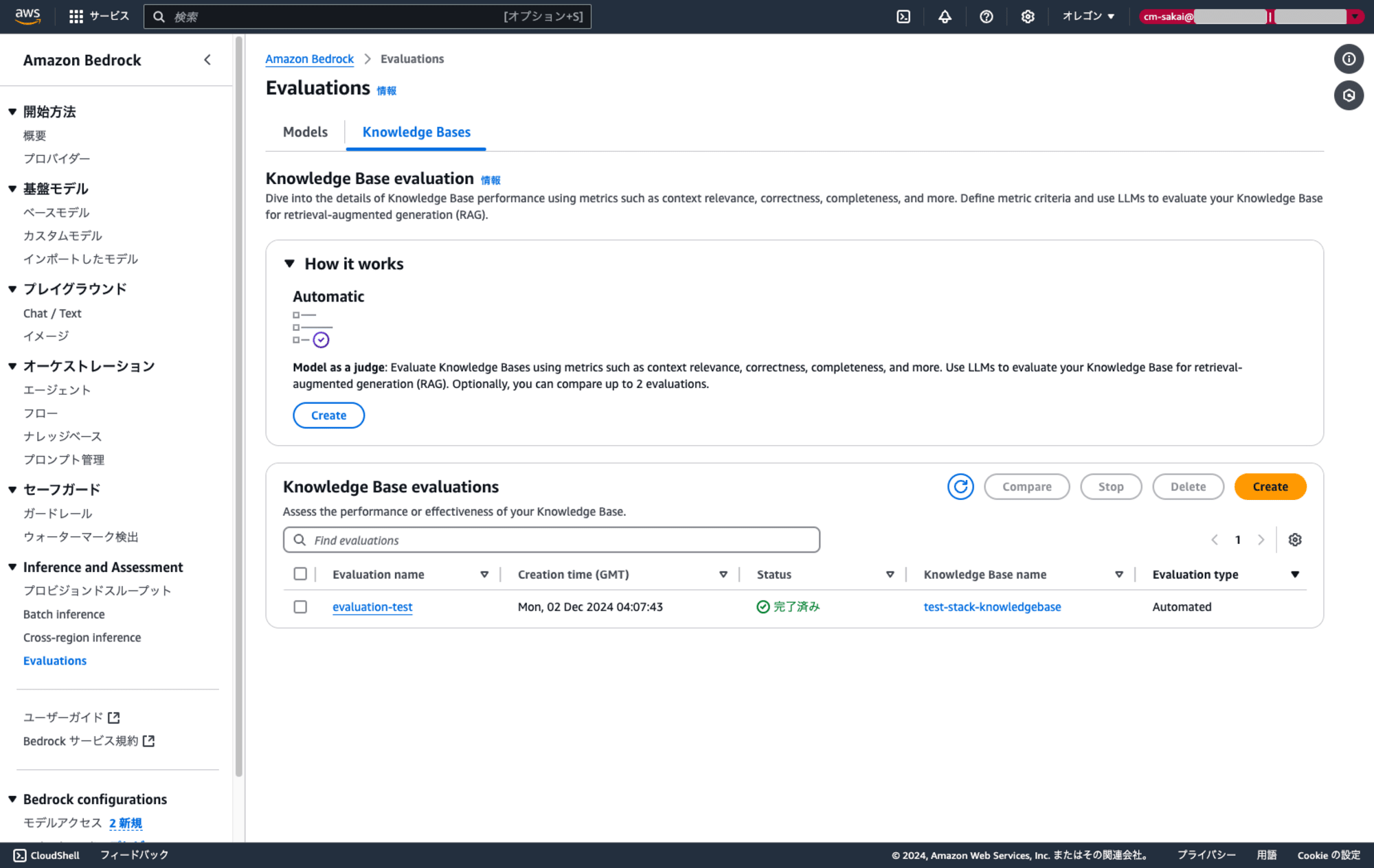Collapse the How it works section

coord(289,264)
